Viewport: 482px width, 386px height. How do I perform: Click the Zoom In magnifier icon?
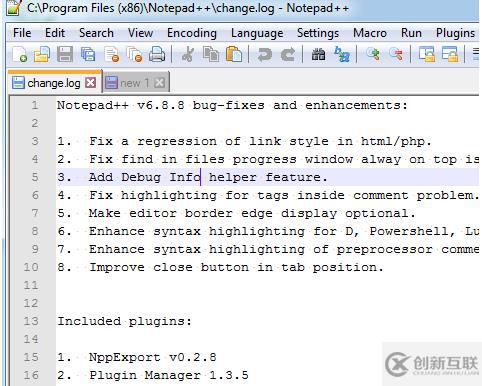[x=373, y=54]
